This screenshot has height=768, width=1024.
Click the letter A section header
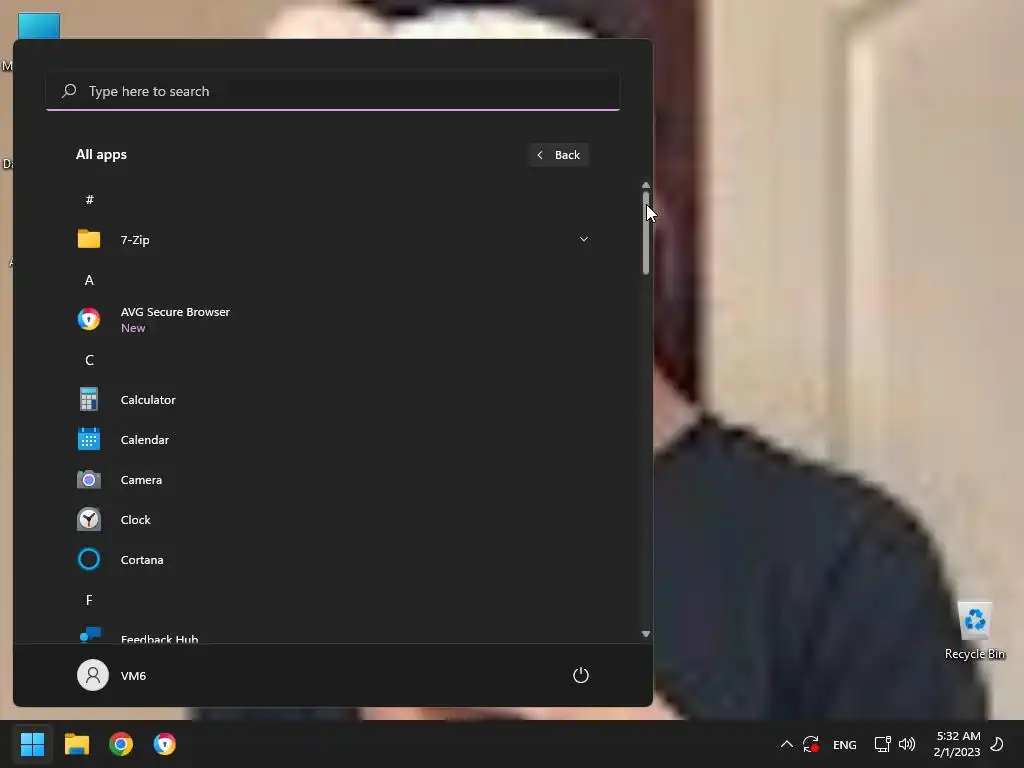click(89, 280)
